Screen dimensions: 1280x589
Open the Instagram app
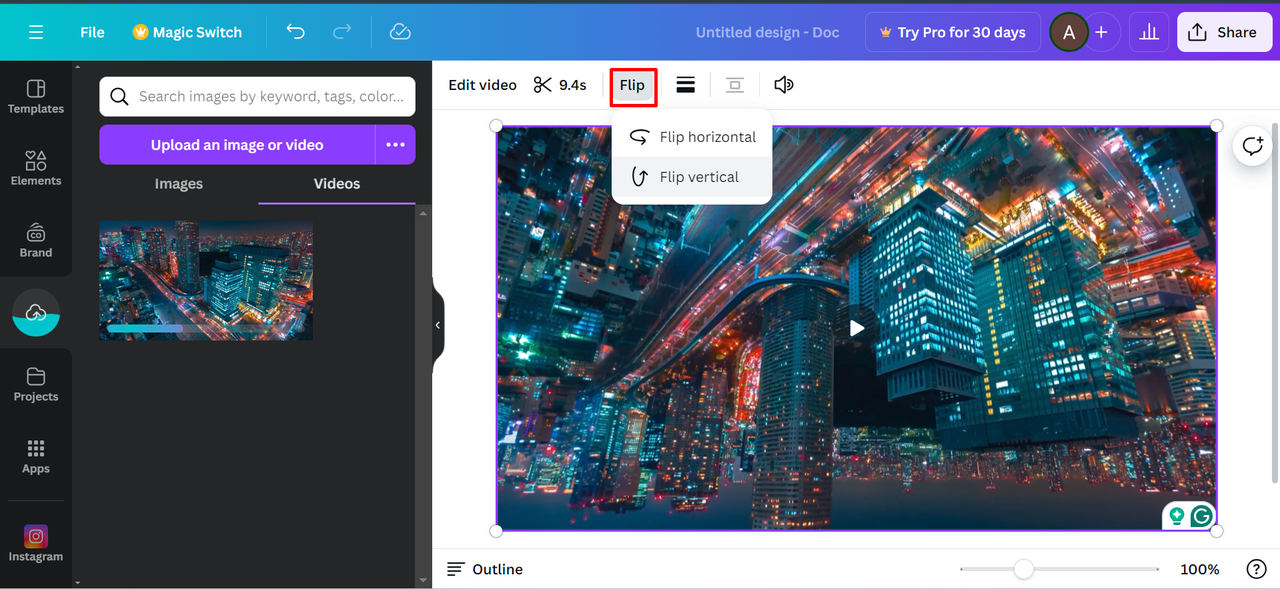point(36,544)
